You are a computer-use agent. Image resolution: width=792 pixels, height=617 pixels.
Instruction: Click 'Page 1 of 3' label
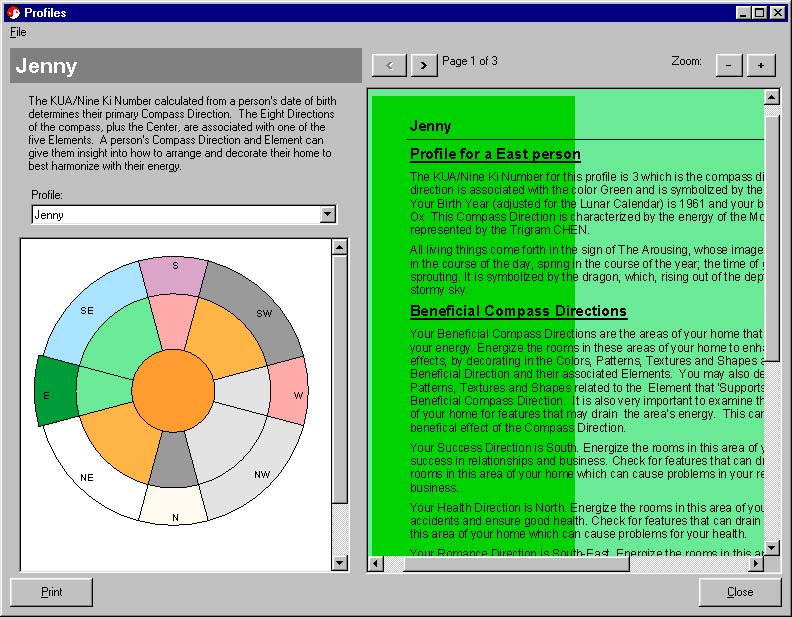[470, 61]
